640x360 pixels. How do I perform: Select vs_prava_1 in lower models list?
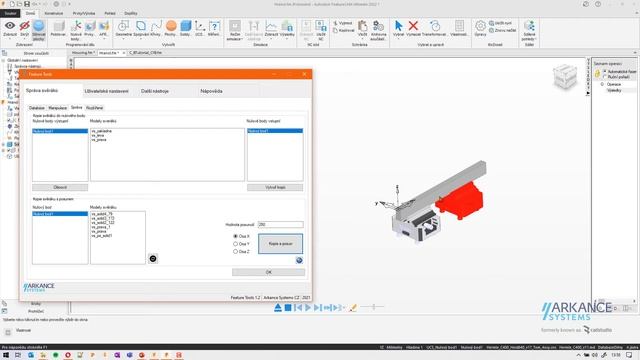[101, 227]
